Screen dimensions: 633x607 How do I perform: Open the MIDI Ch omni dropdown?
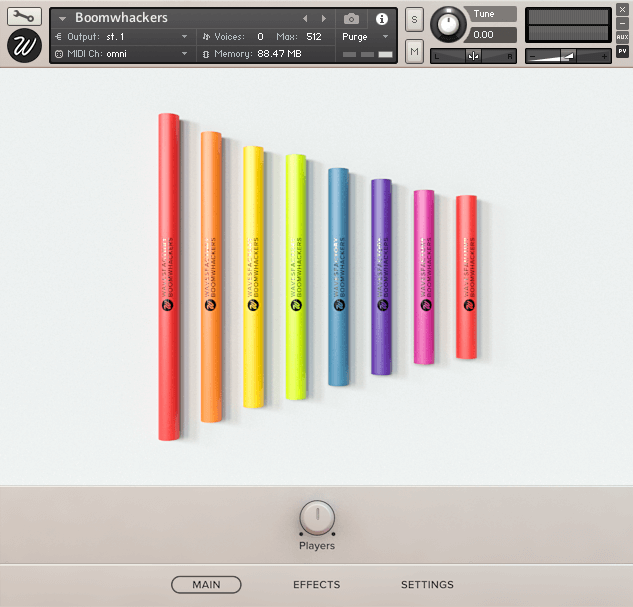point(121,54)
